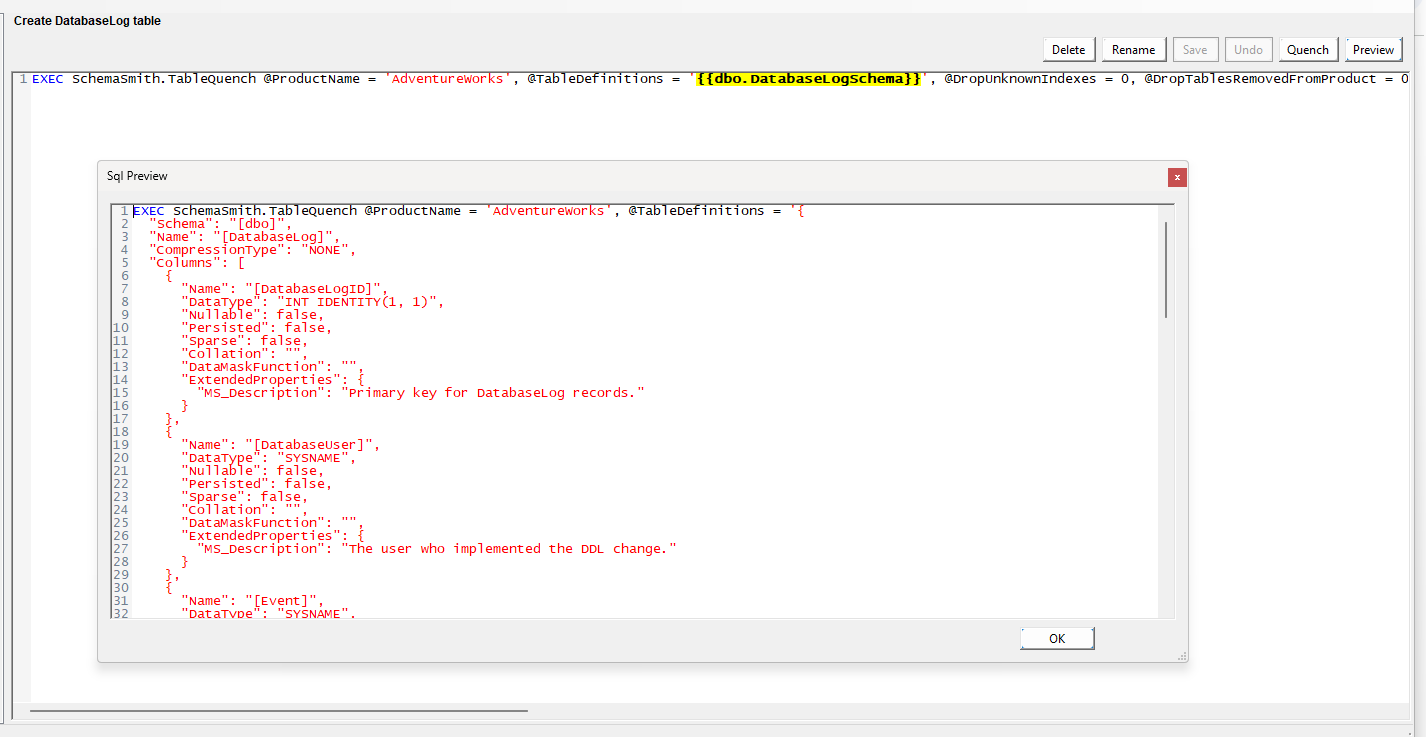Image resolution: width=1426 pixels, height=737 pixels.
Task: Click the vertical scrollbar in the Sql Preview pane
Action: (x=1164, y=270)
